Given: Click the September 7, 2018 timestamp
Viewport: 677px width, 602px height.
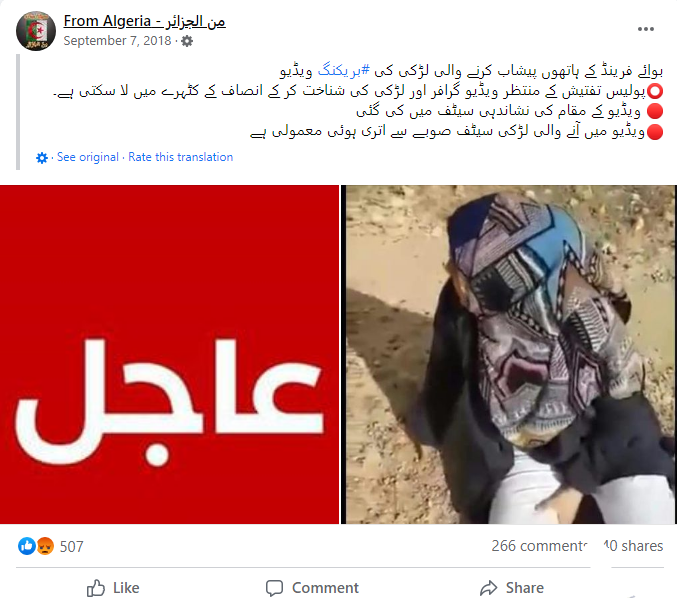Looking at the screenshot, I should [117, 41].
